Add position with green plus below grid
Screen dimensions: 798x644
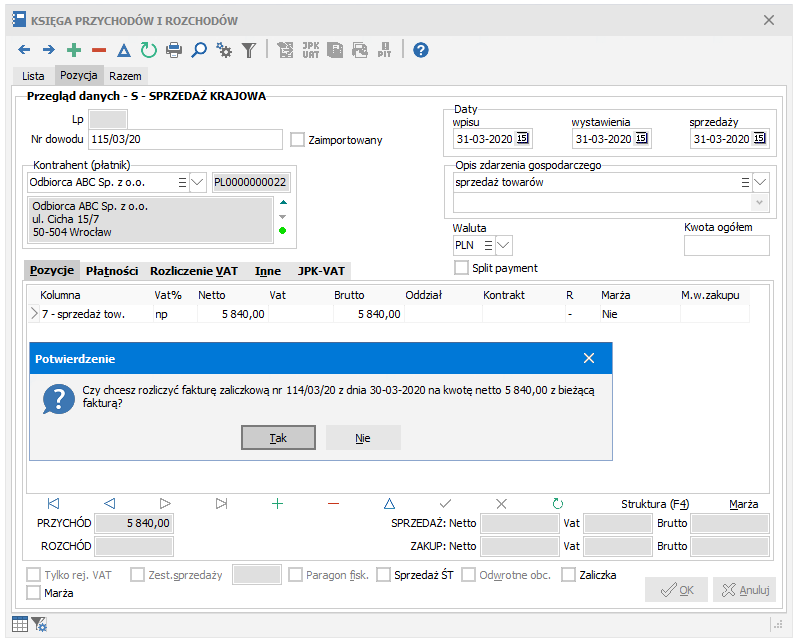click(277, 503)
